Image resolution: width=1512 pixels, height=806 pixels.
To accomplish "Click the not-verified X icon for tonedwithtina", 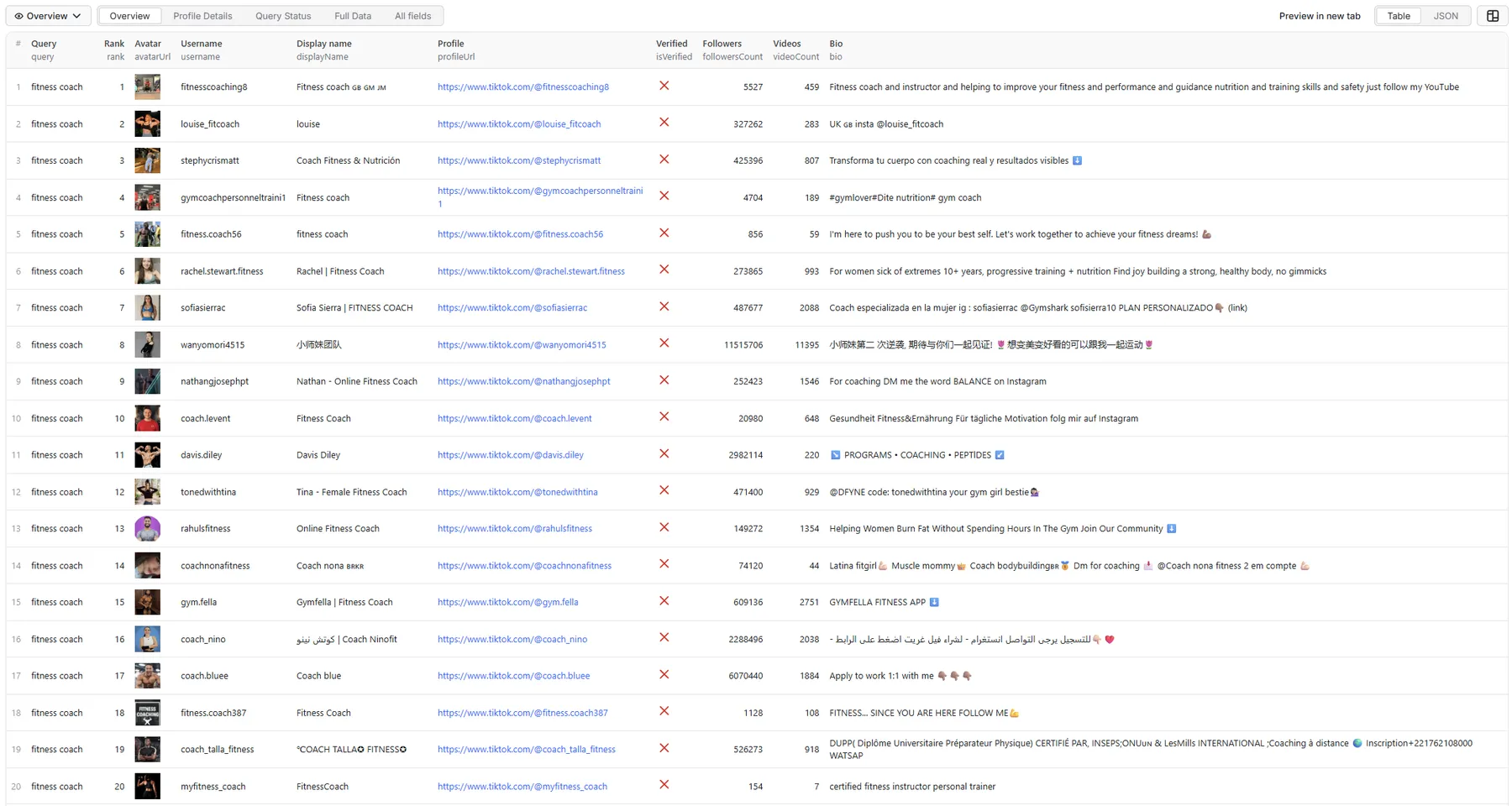I will [x=664, y=490].
